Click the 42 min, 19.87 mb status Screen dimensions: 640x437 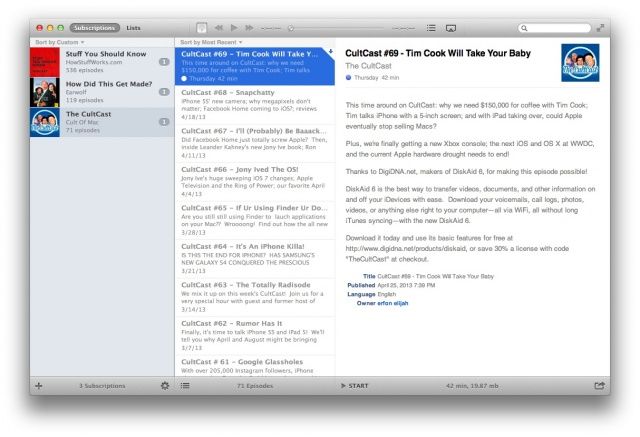tap(472, 386)
